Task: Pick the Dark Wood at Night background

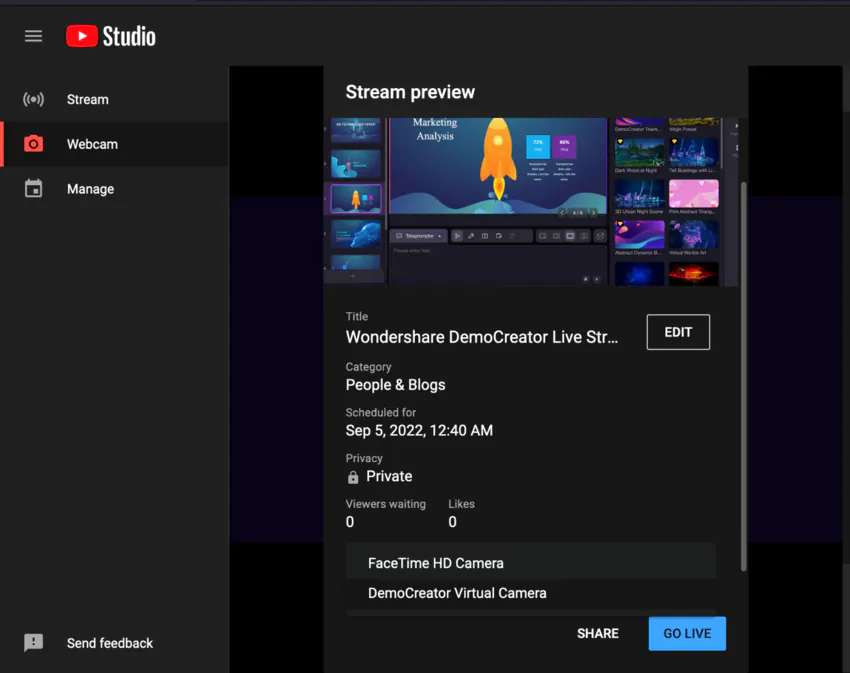Action: [639, 152]
